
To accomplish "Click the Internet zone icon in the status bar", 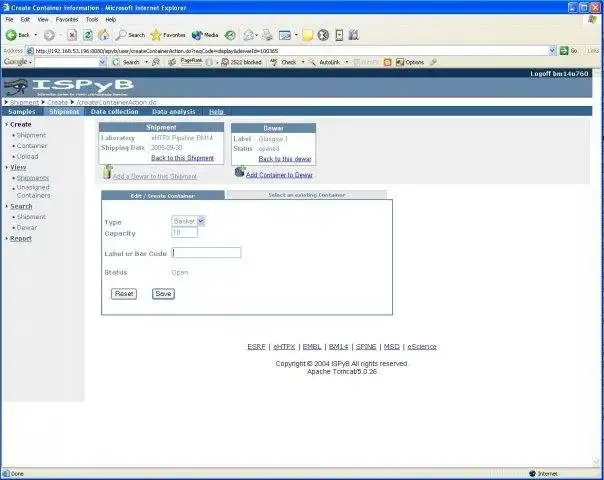I will pos(532,473).
